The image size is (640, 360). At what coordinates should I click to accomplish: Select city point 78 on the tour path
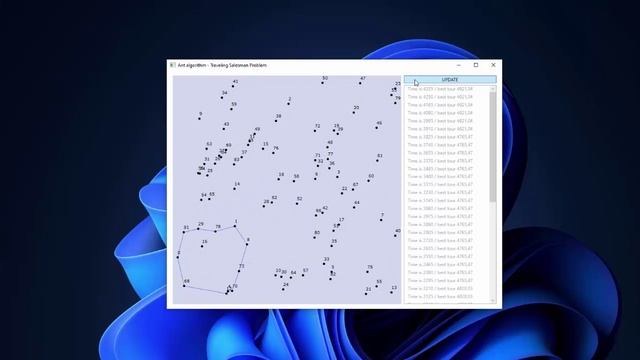tap(216, 231)
